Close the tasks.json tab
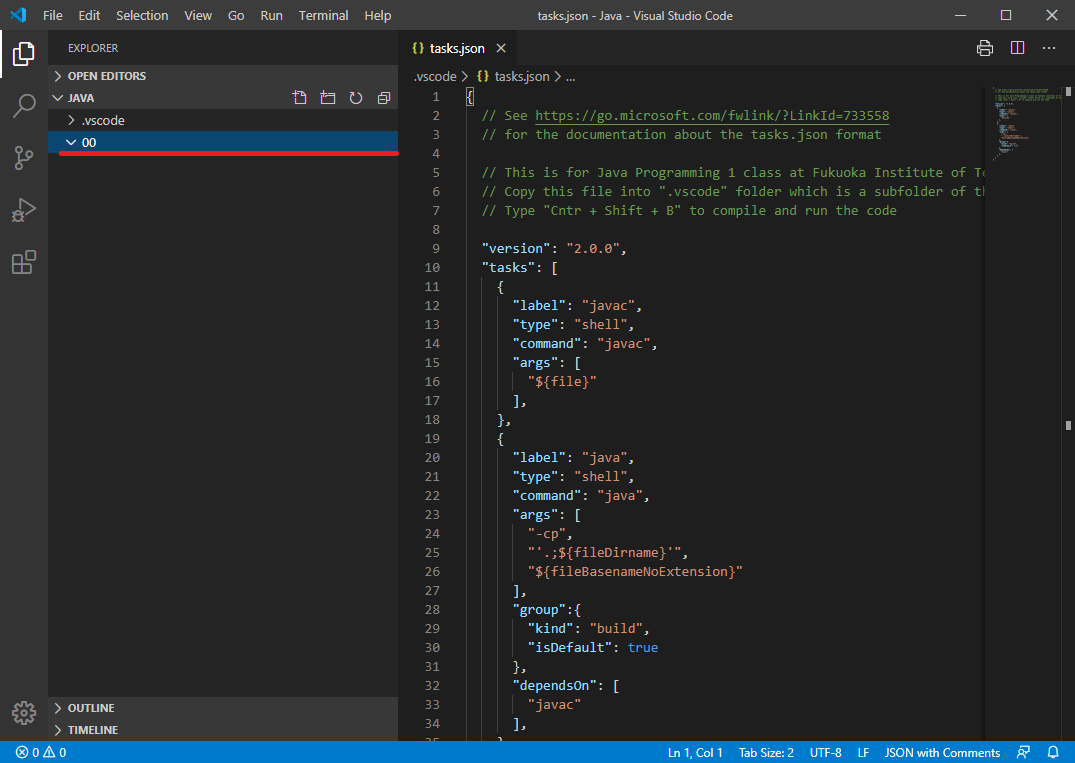This screenshot has width=1075, height=763. 501,48
